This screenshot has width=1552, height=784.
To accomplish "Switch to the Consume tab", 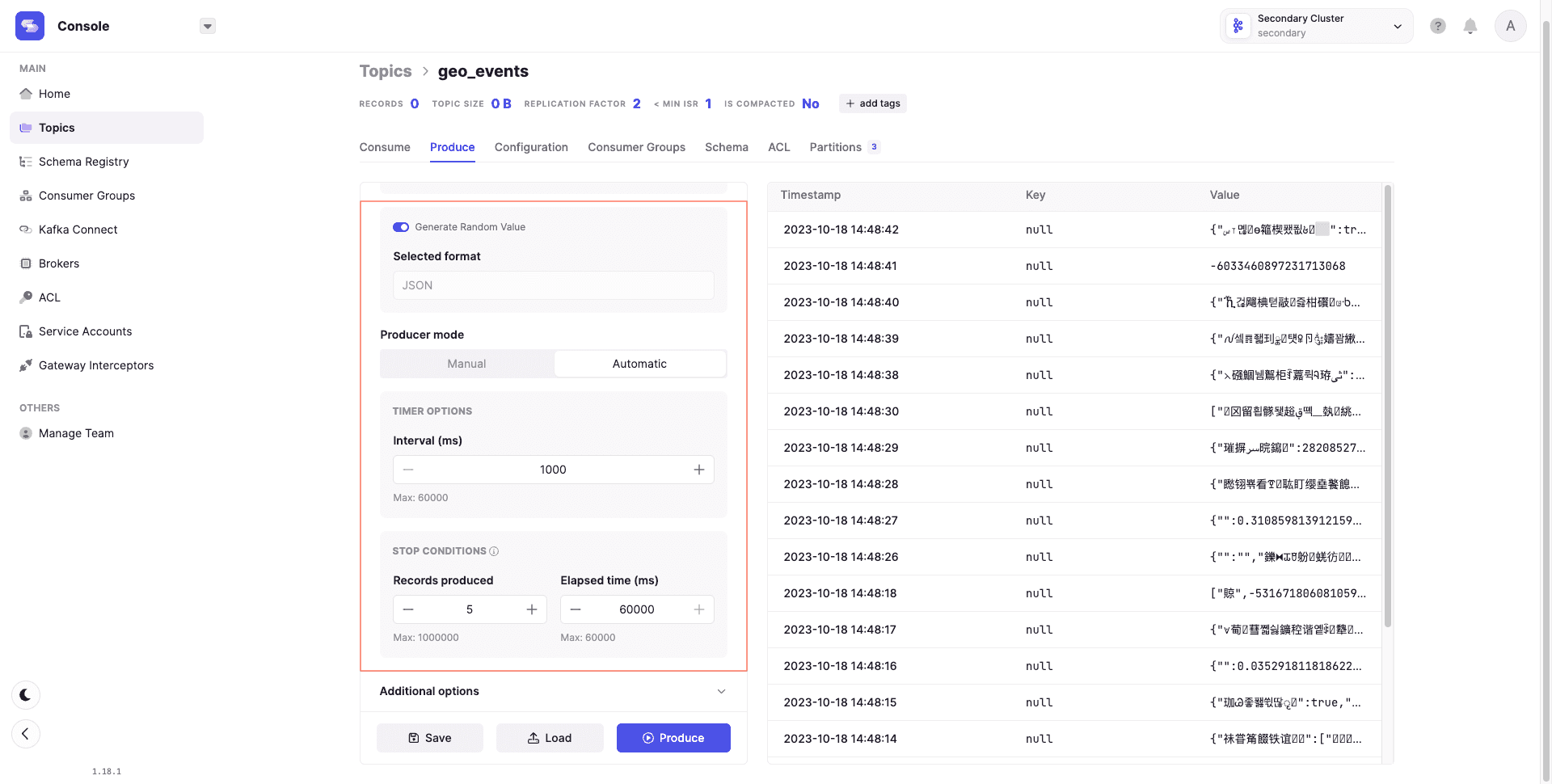I will (385, 147).
